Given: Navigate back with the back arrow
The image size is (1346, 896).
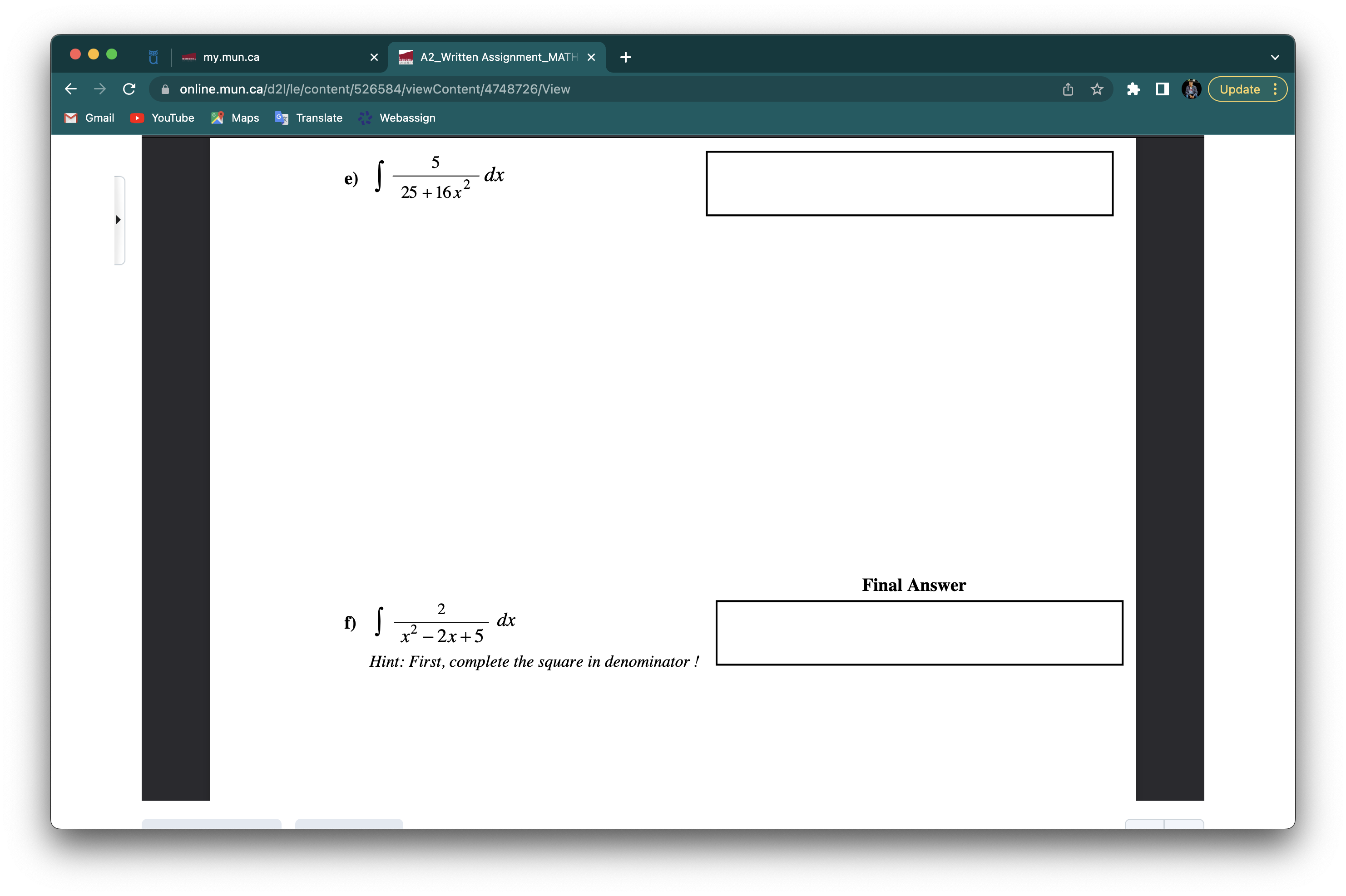Looking at the screenshot, I should [70, 89].
